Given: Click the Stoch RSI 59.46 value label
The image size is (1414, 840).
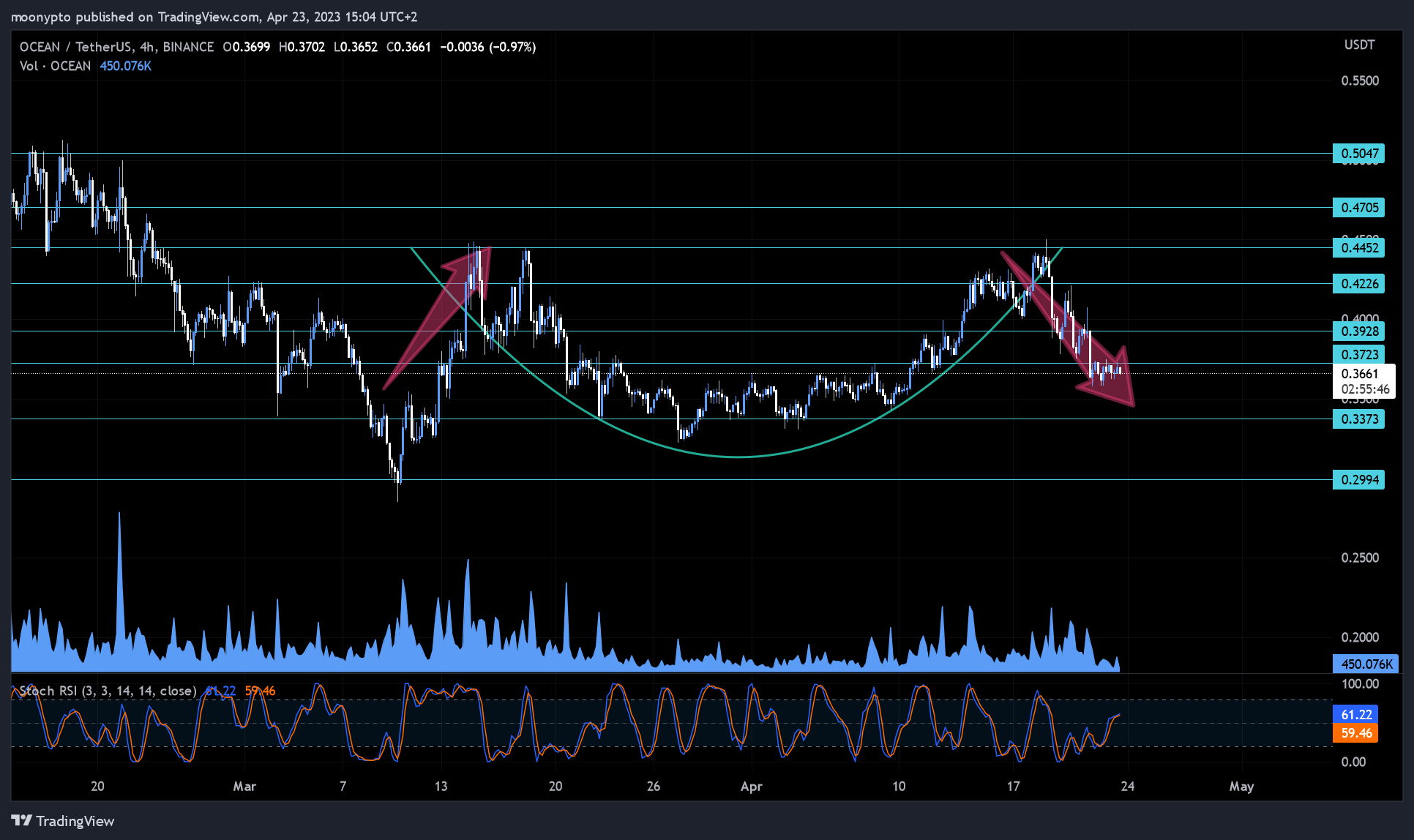Looking at the screenshot, I should pos(1355,733).
